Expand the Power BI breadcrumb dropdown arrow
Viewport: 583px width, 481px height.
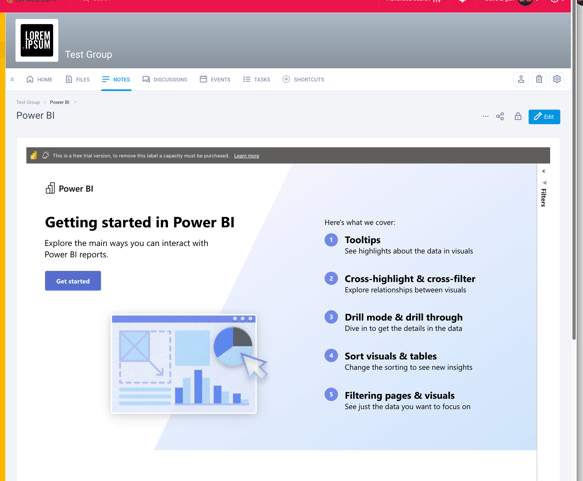[75, 102]
